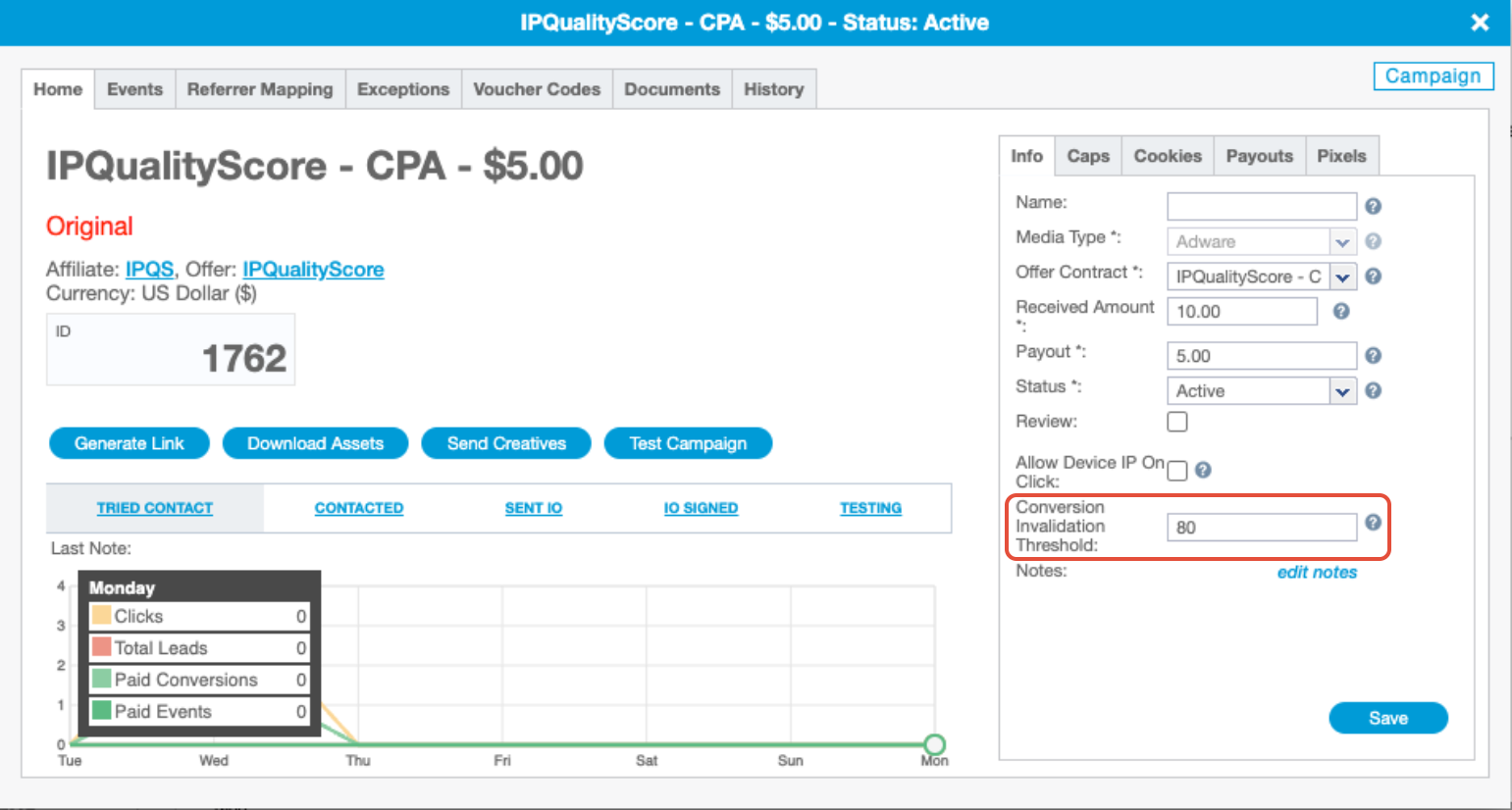Enable Allow Device IP On Click checkbox

[x=1177, y=471]
